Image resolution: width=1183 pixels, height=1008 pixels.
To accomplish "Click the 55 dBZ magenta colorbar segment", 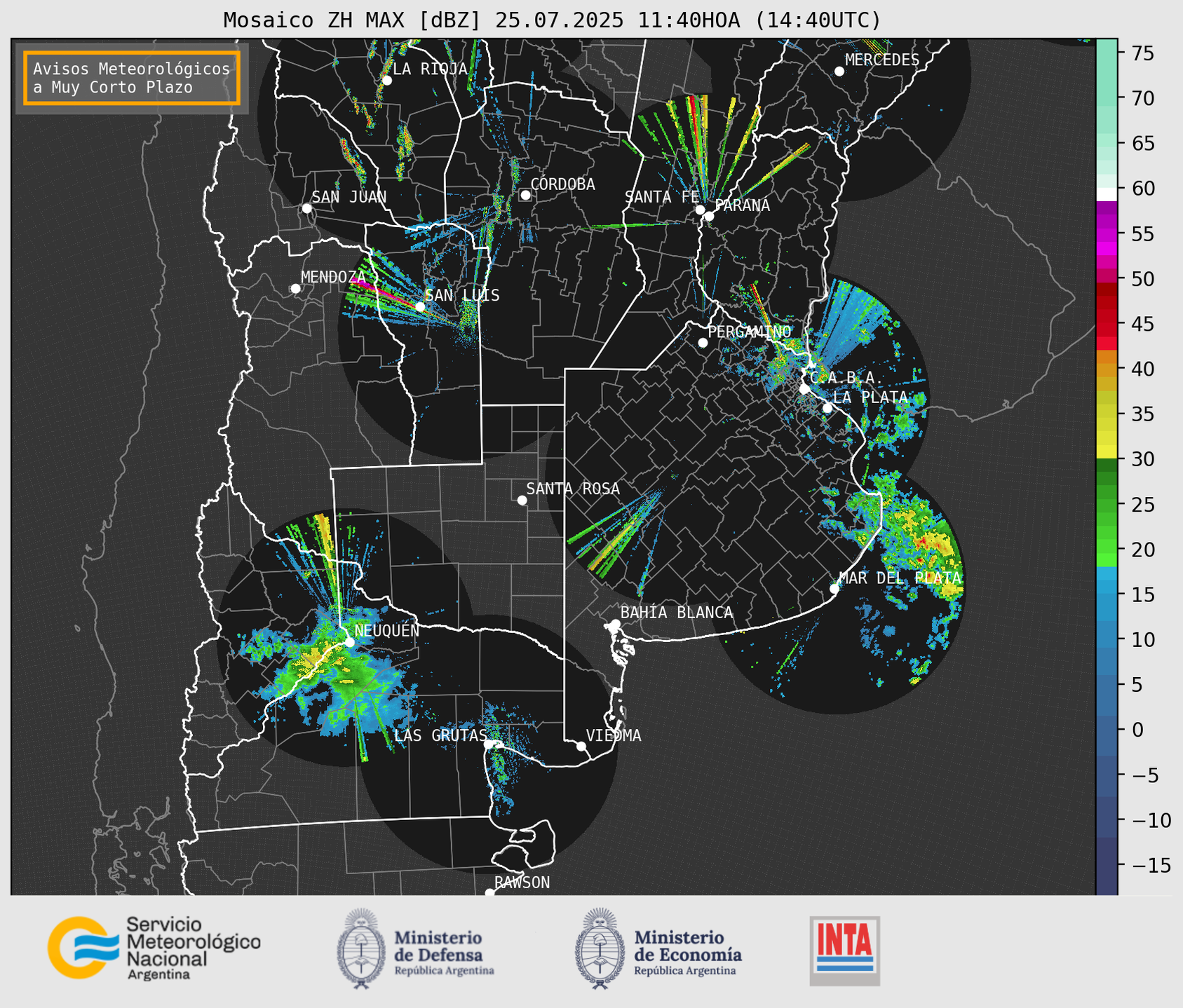I will coord(1107,235).
